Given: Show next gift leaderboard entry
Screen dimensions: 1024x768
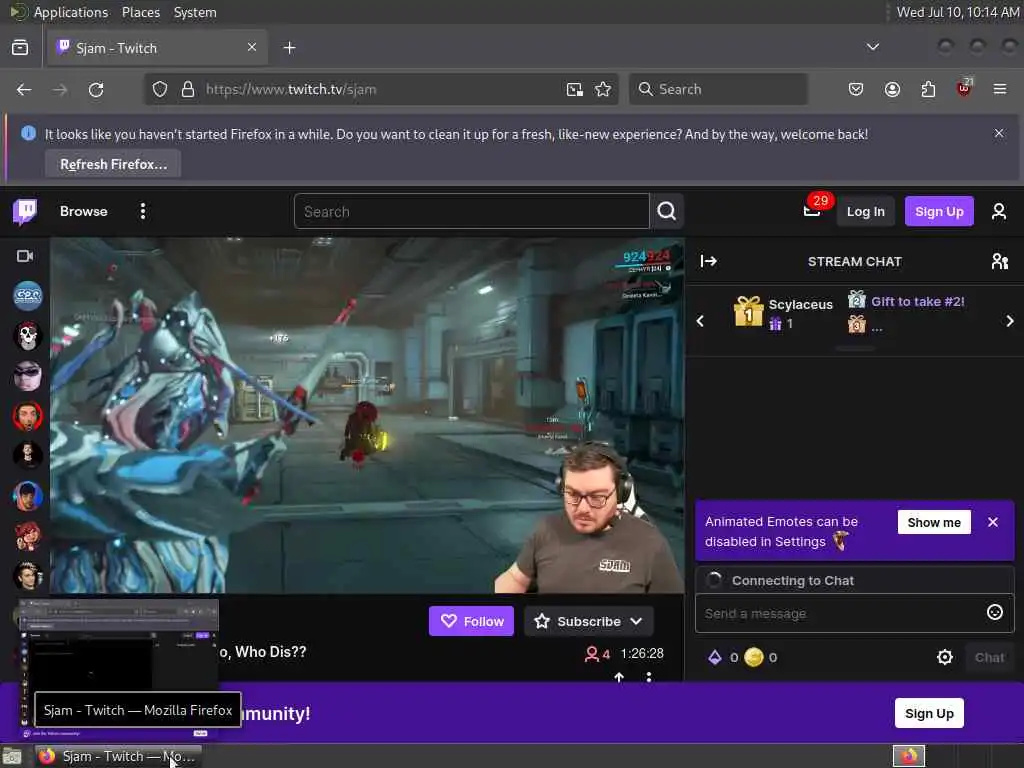Looking at the screenshot, I should pyautogui.click(x=1010, y=321).
